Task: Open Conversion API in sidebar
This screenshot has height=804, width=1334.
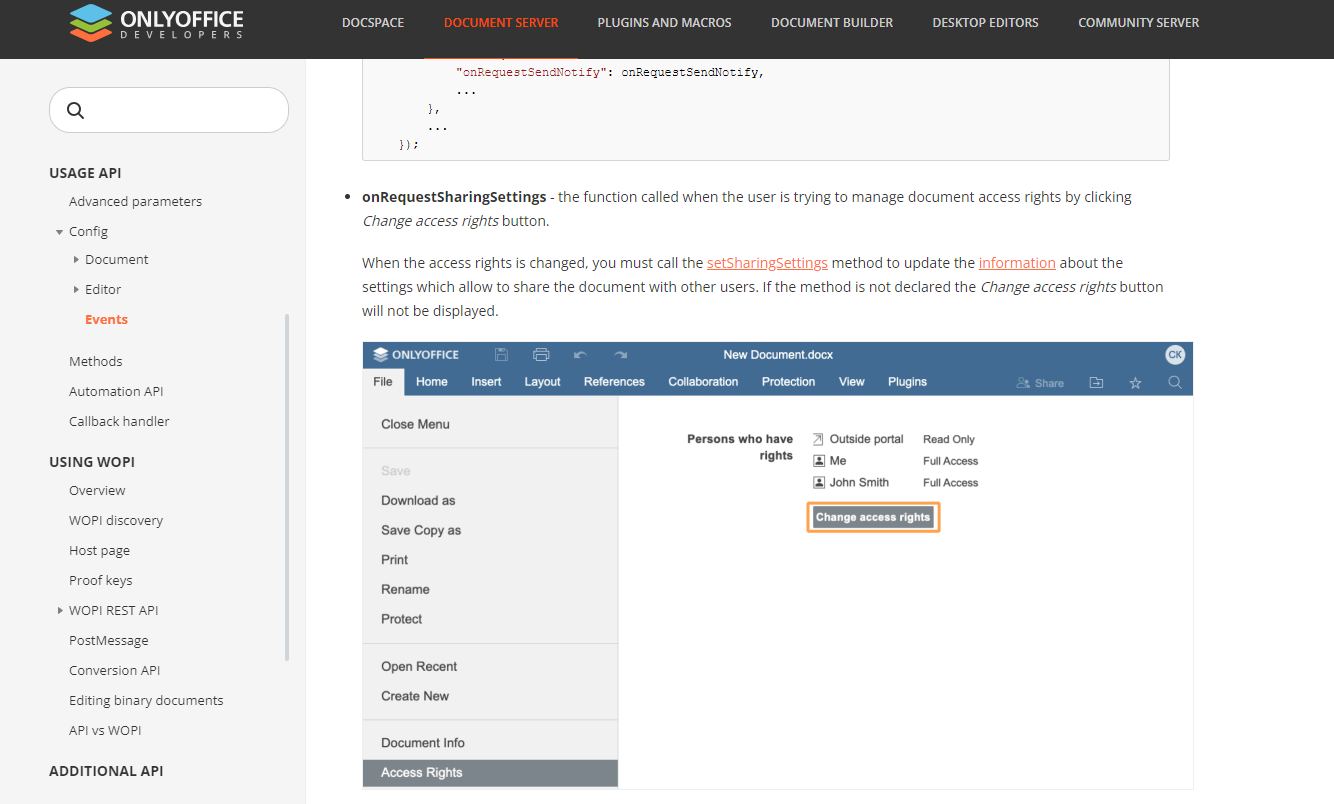Action: coord(114,670)
